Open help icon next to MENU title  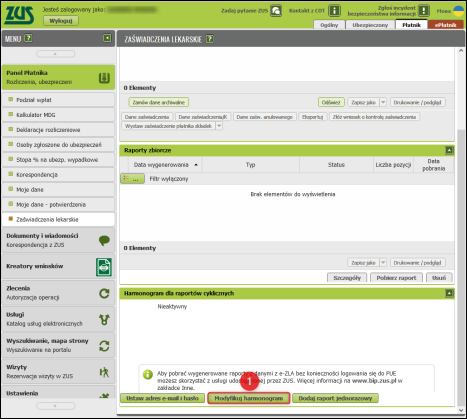(29, 38)
